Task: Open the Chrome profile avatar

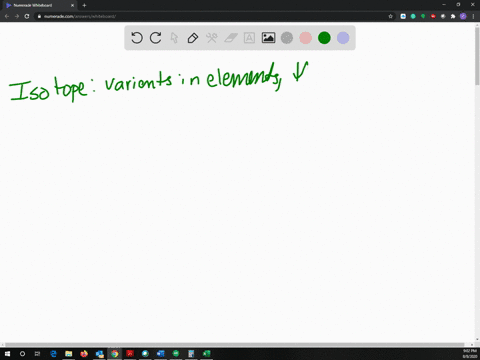Action: [x=463, y=16]
